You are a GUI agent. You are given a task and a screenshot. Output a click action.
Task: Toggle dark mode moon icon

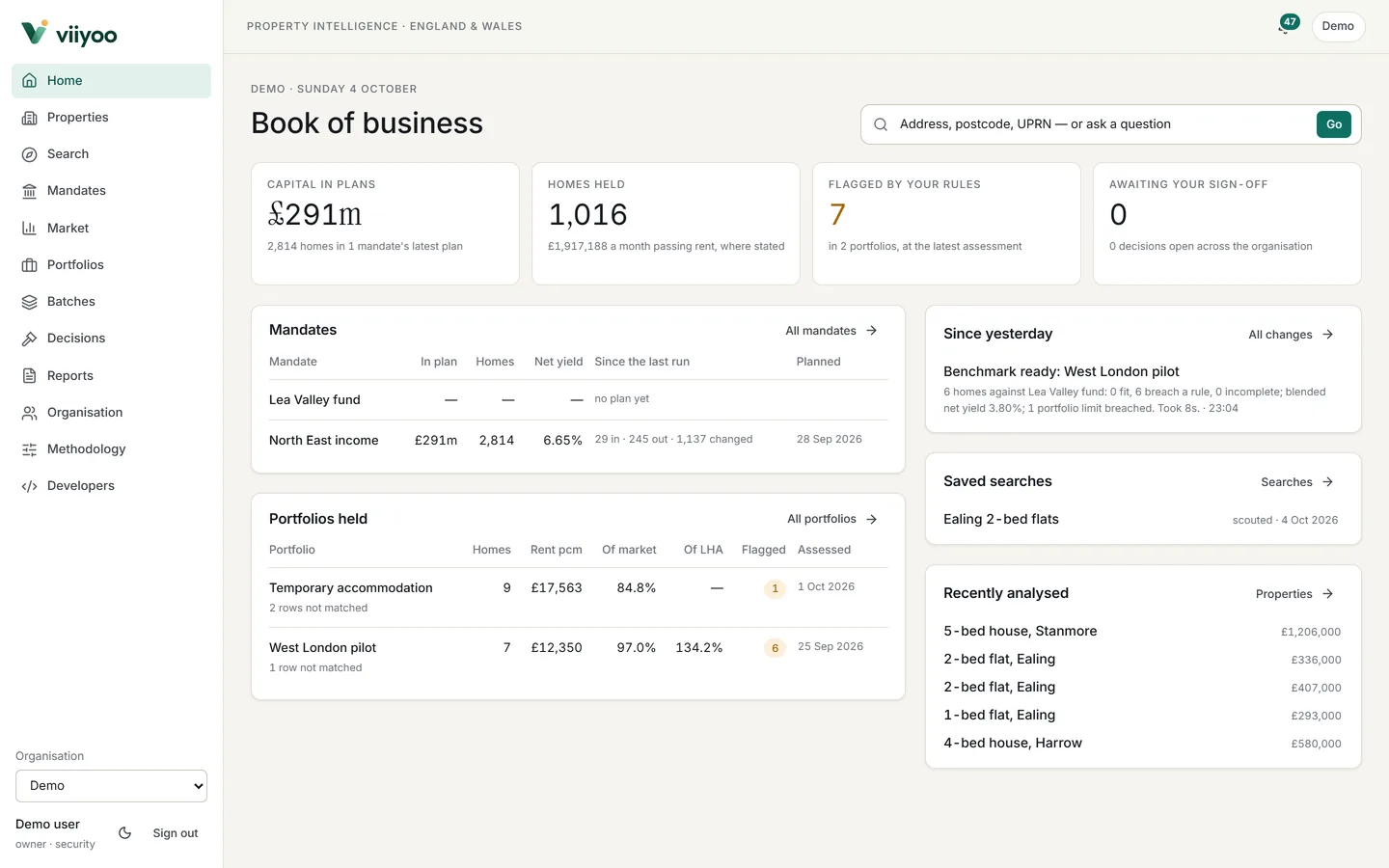pyautogui.click(x=124, y=833)
